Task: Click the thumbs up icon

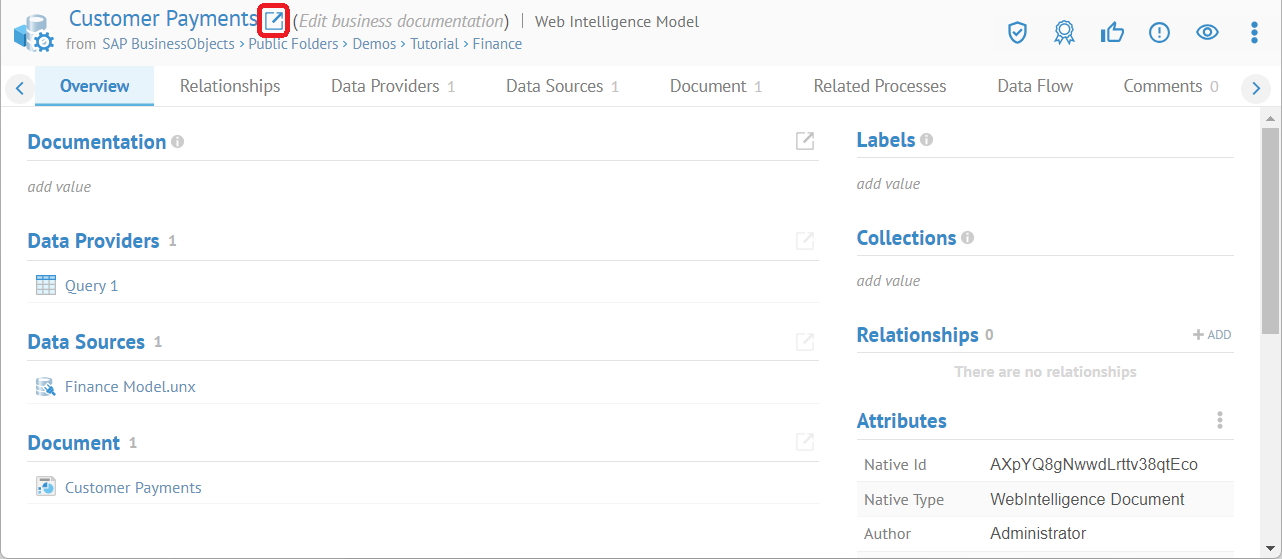Action: tap(1111, 33)
